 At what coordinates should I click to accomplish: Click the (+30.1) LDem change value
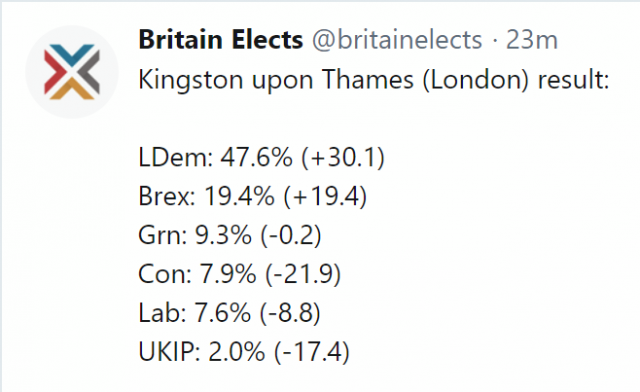[343, 157]
